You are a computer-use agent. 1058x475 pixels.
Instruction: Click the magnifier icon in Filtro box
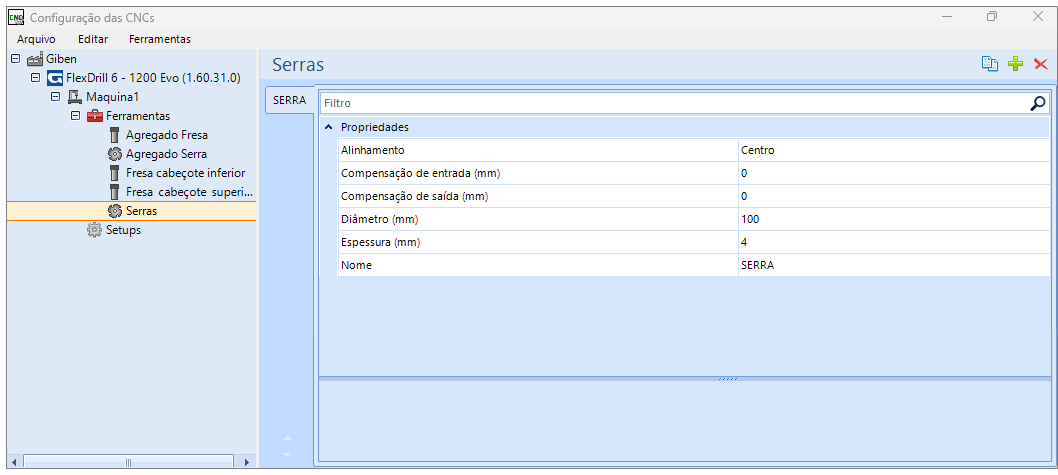(1038, 103)
